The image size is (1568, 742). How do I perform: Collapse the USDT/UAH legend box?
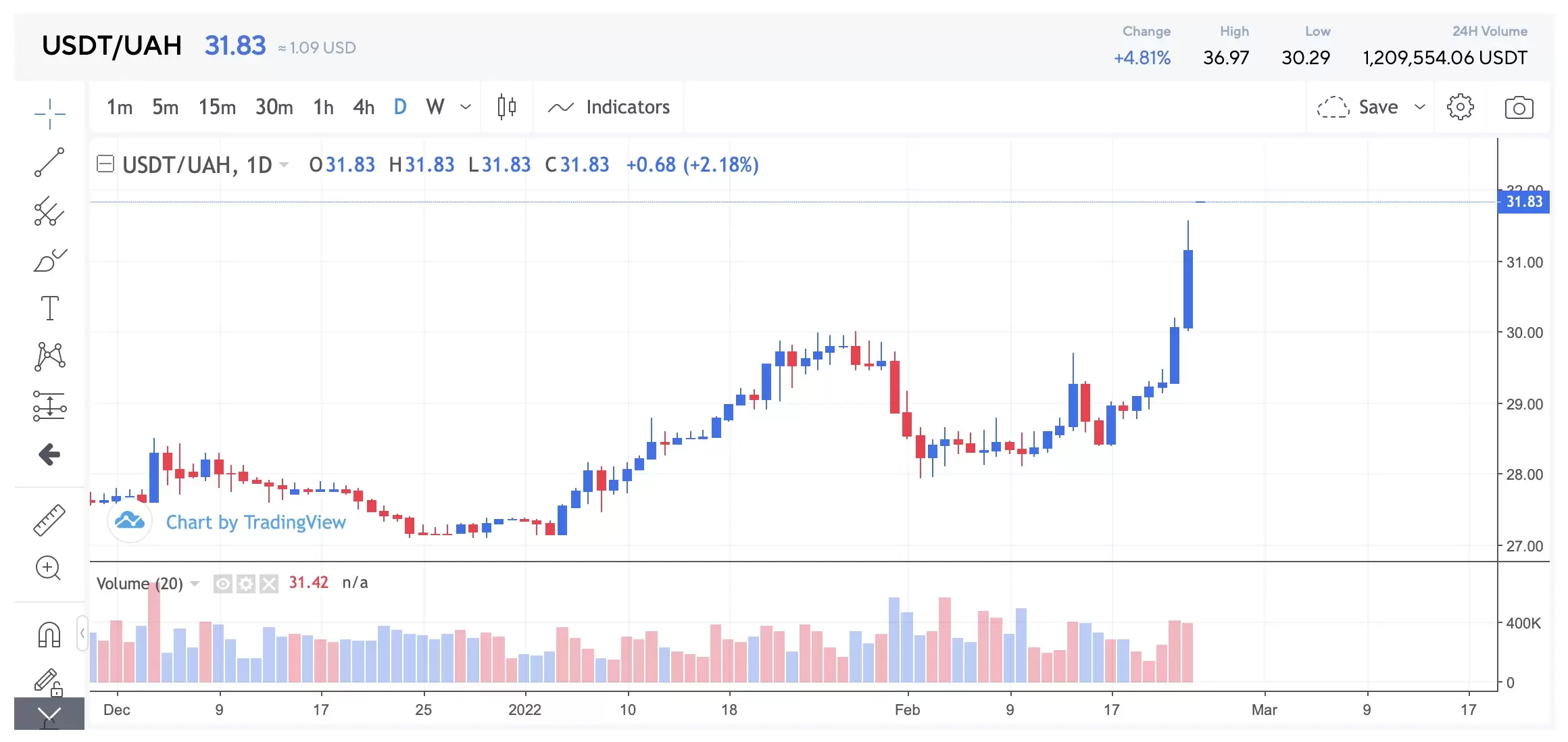point(105,164)
